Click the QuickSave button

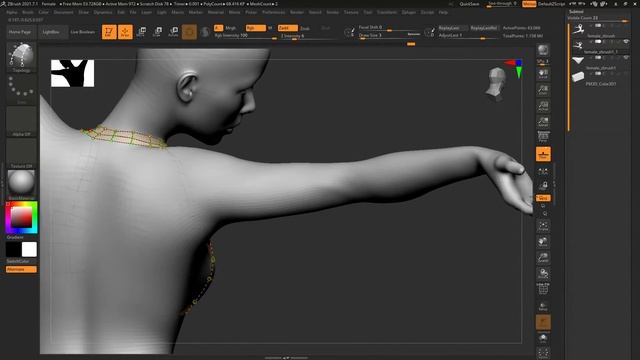point(469,4)
